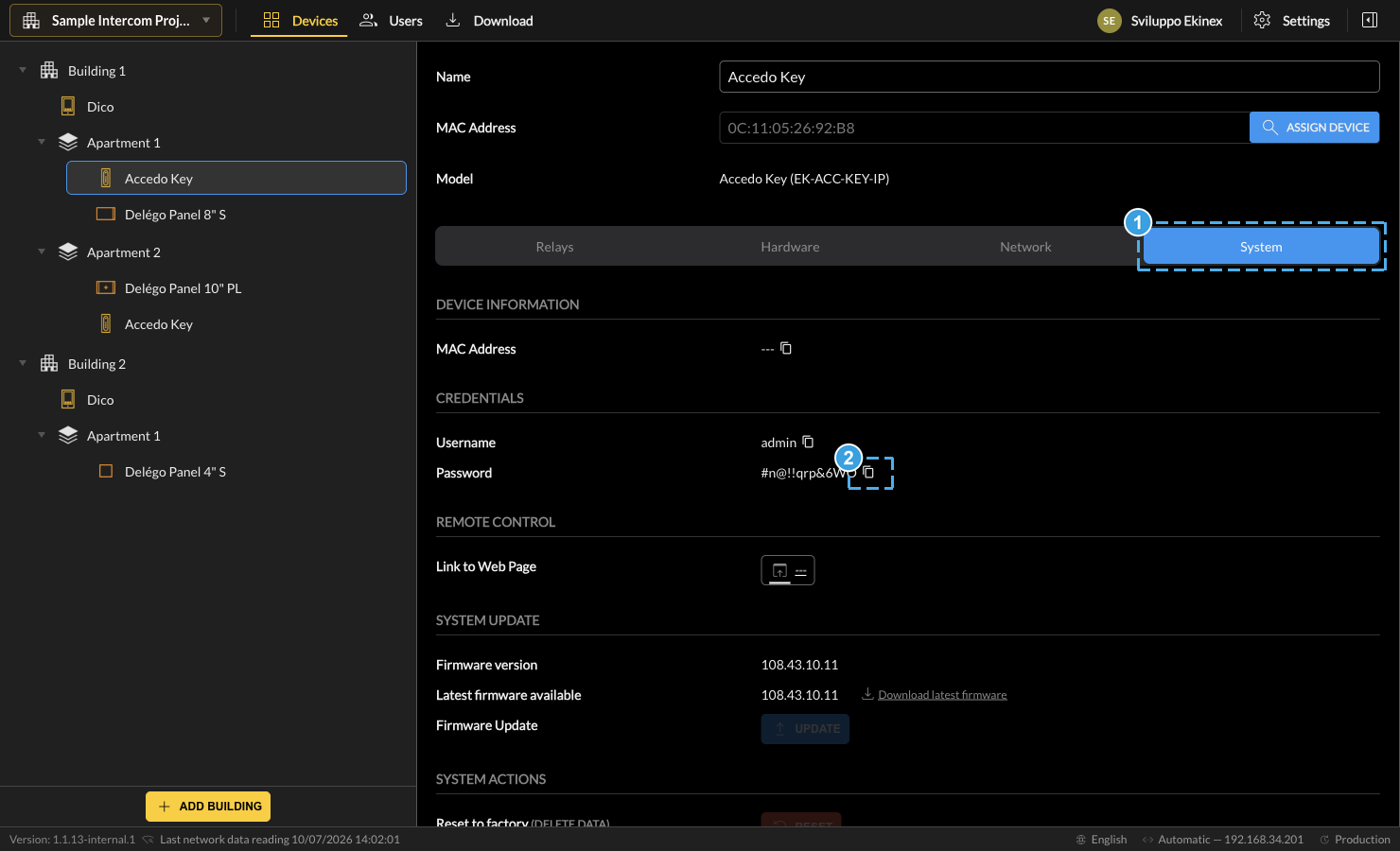Open the Users tab
The width and height of the screenshot is (1400, 851).
[x=391, y=21]
